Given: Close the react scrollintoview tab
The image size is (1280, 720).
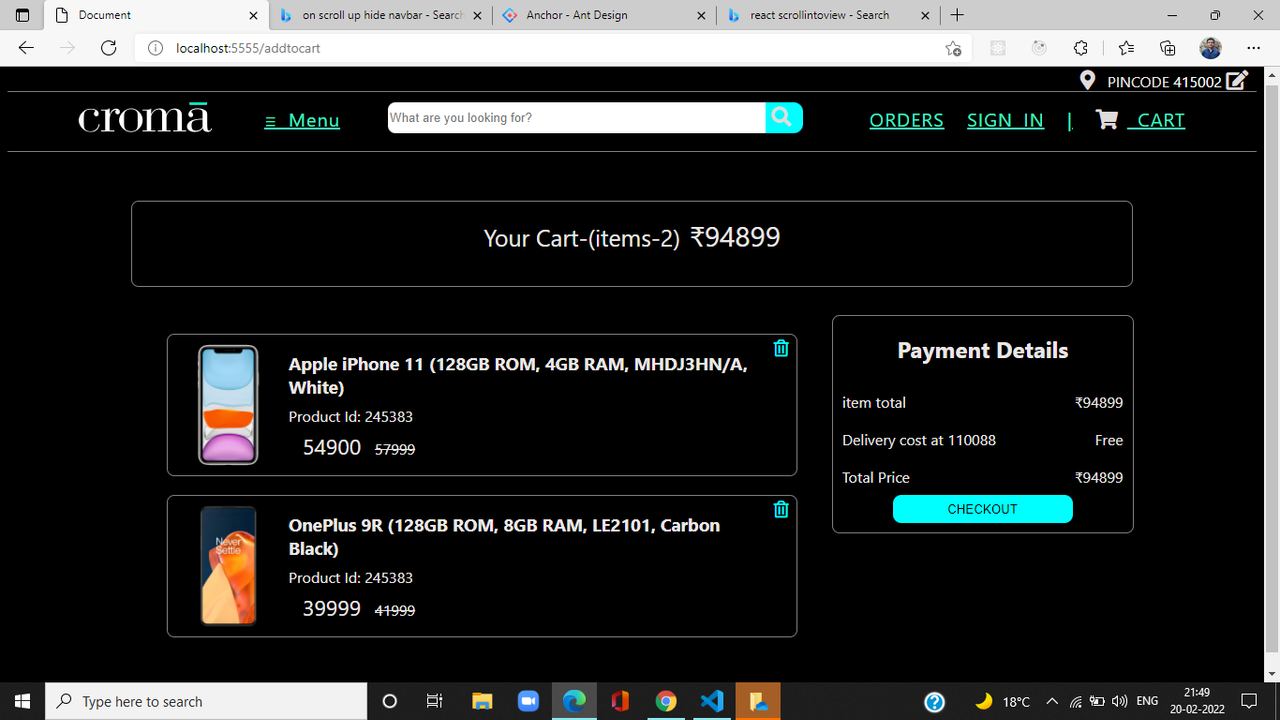Looking at the screenshot, I should click(x=925, y=15).
